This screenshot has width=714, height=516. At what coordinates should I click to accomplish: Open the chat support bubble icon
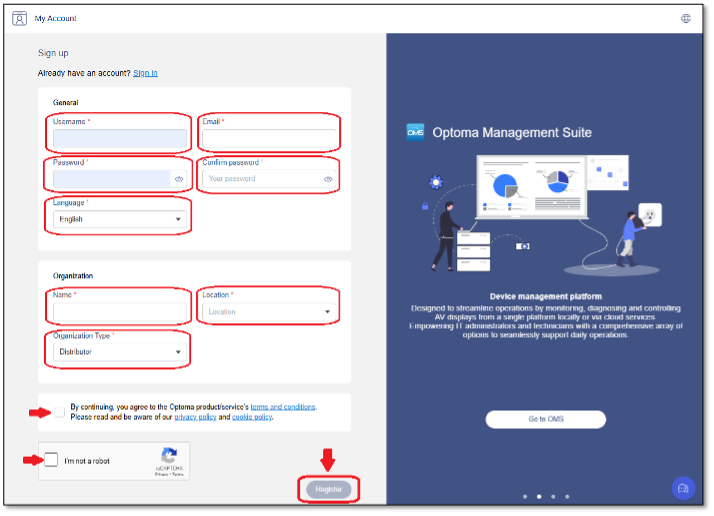(x=683, y=488)
